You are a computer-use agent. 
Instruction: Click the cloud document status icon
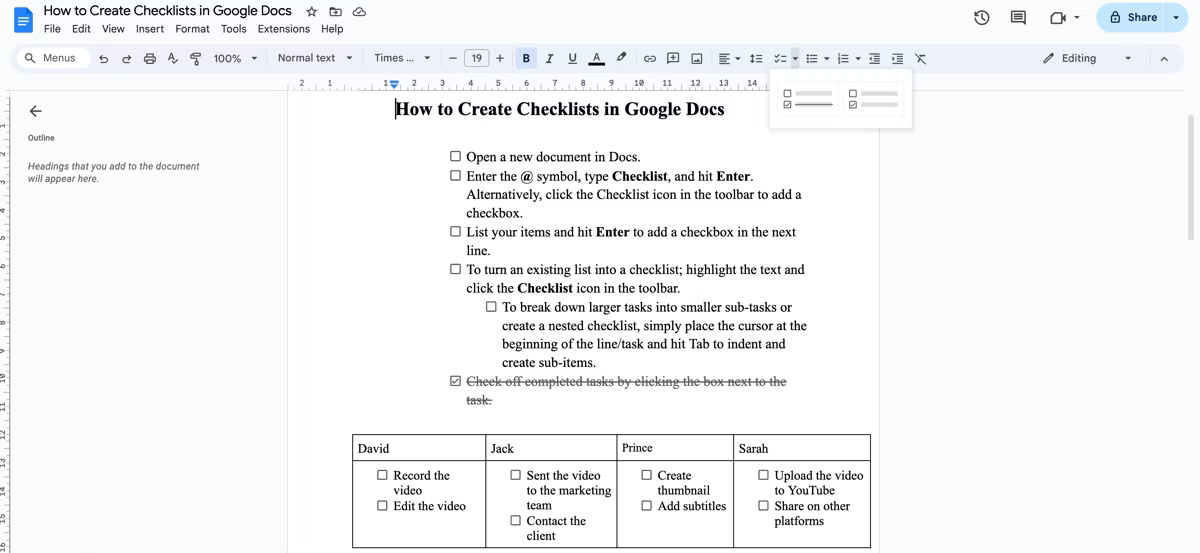coord(359,12)
